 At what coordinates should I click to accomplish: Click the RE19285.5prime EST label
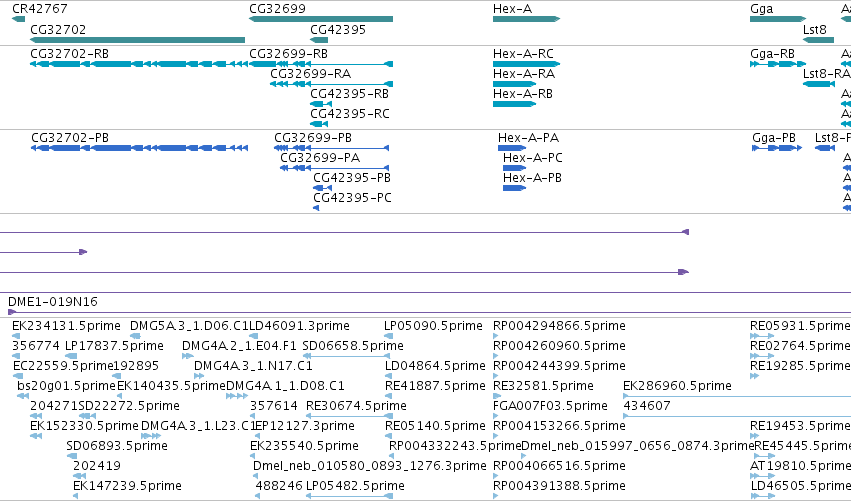pos(800,366)
